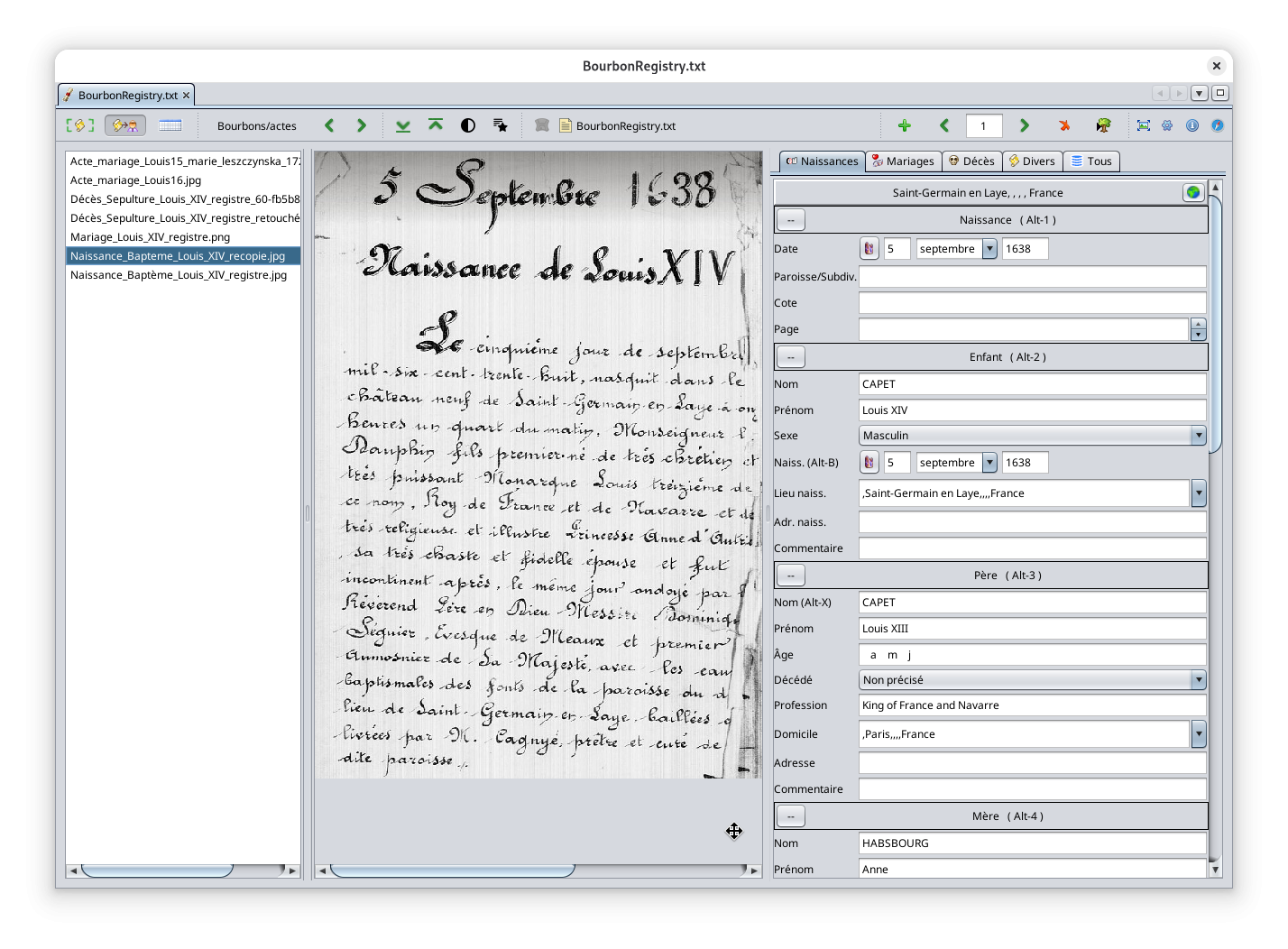Collapse the Enfant (Alt-2) section
The image size is (1288, 949).
791,356
